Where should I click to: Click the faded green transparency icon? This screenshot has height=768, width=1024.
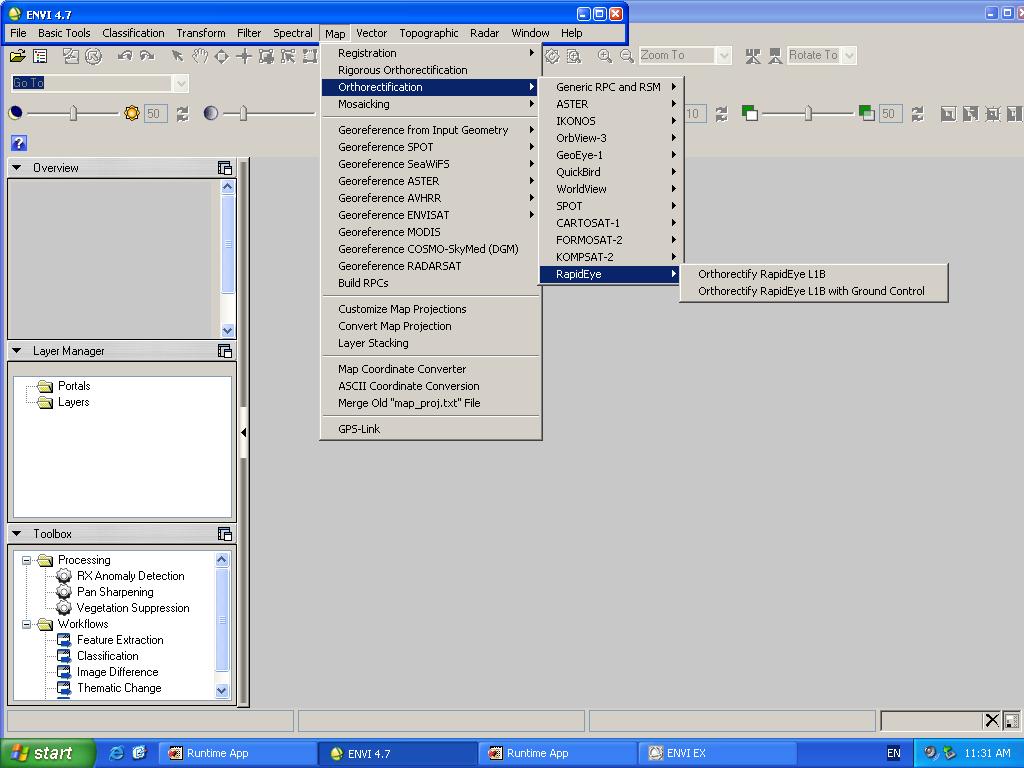coord(867,113)
